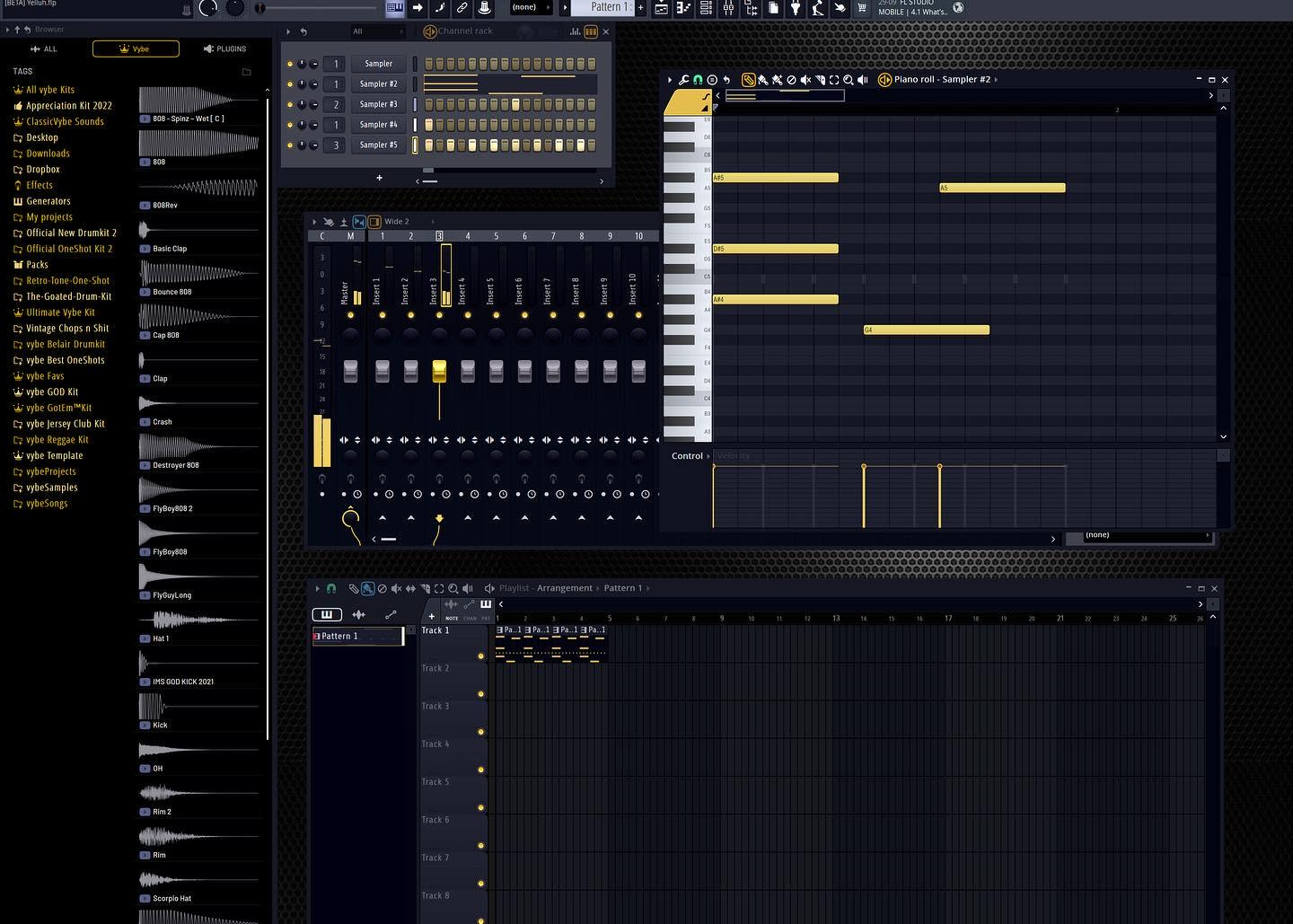The image size is (1293, 924).
Task: Switch to the ALL tab in the Browser
Action: click(43, 48)
